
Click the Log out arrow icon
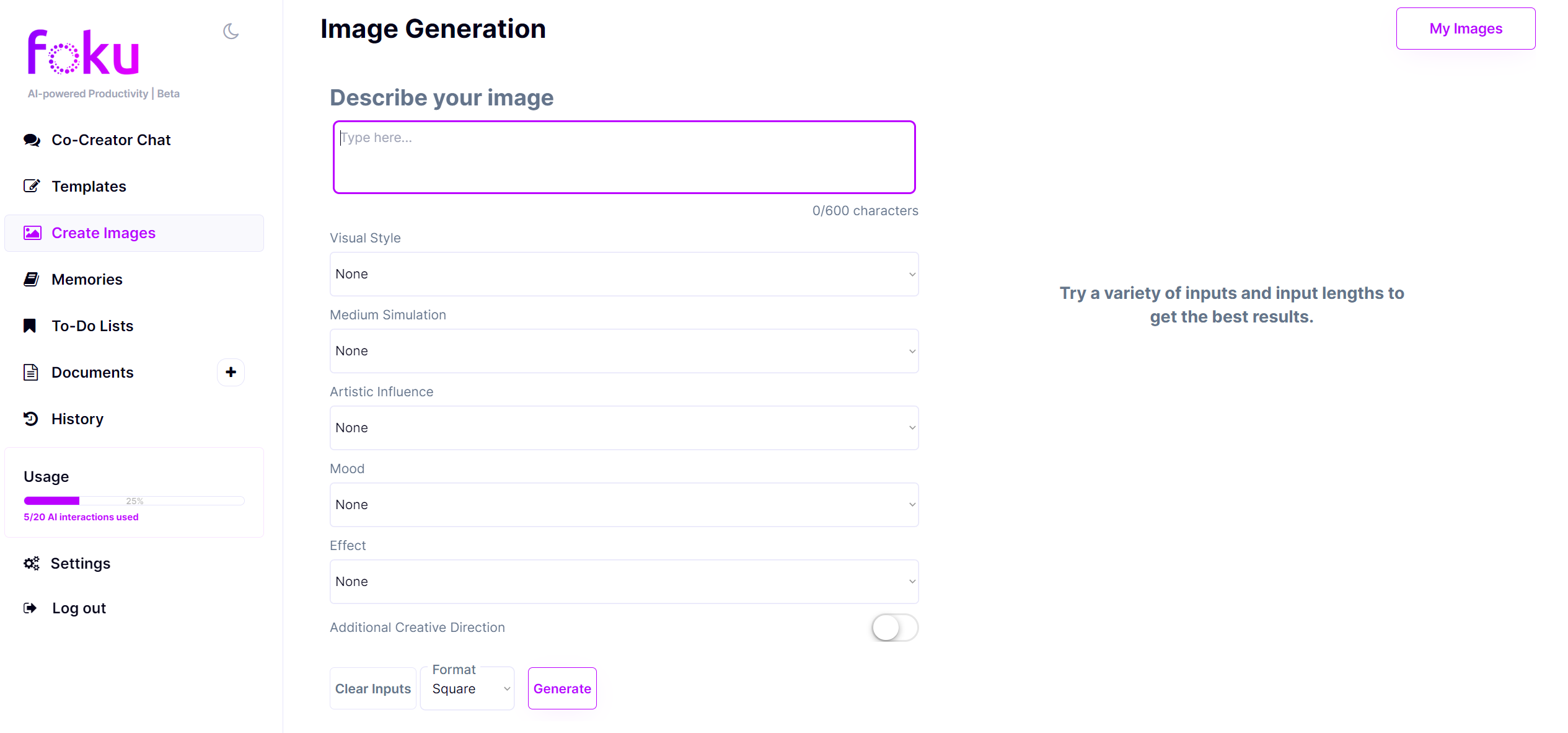click(x=30, y=608)
